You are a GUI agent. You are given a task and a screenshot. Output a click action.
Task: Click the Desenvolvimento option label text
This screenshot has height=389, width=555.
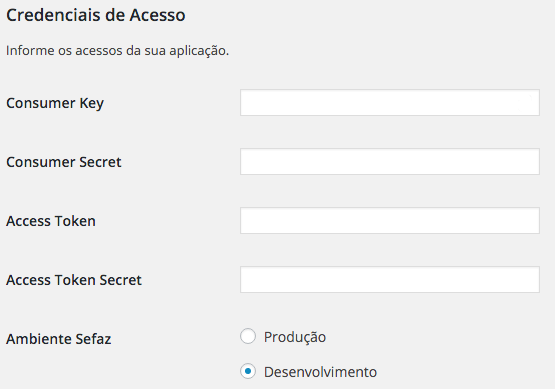pos(320,372)
